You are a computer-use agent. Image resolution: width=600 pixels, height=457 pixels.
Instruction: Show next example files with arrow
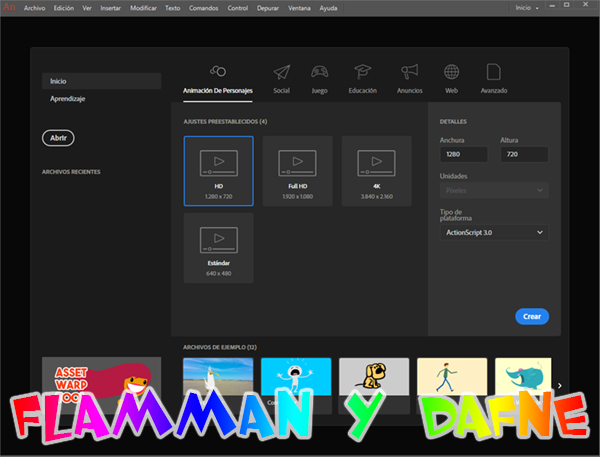click(560, 385)
